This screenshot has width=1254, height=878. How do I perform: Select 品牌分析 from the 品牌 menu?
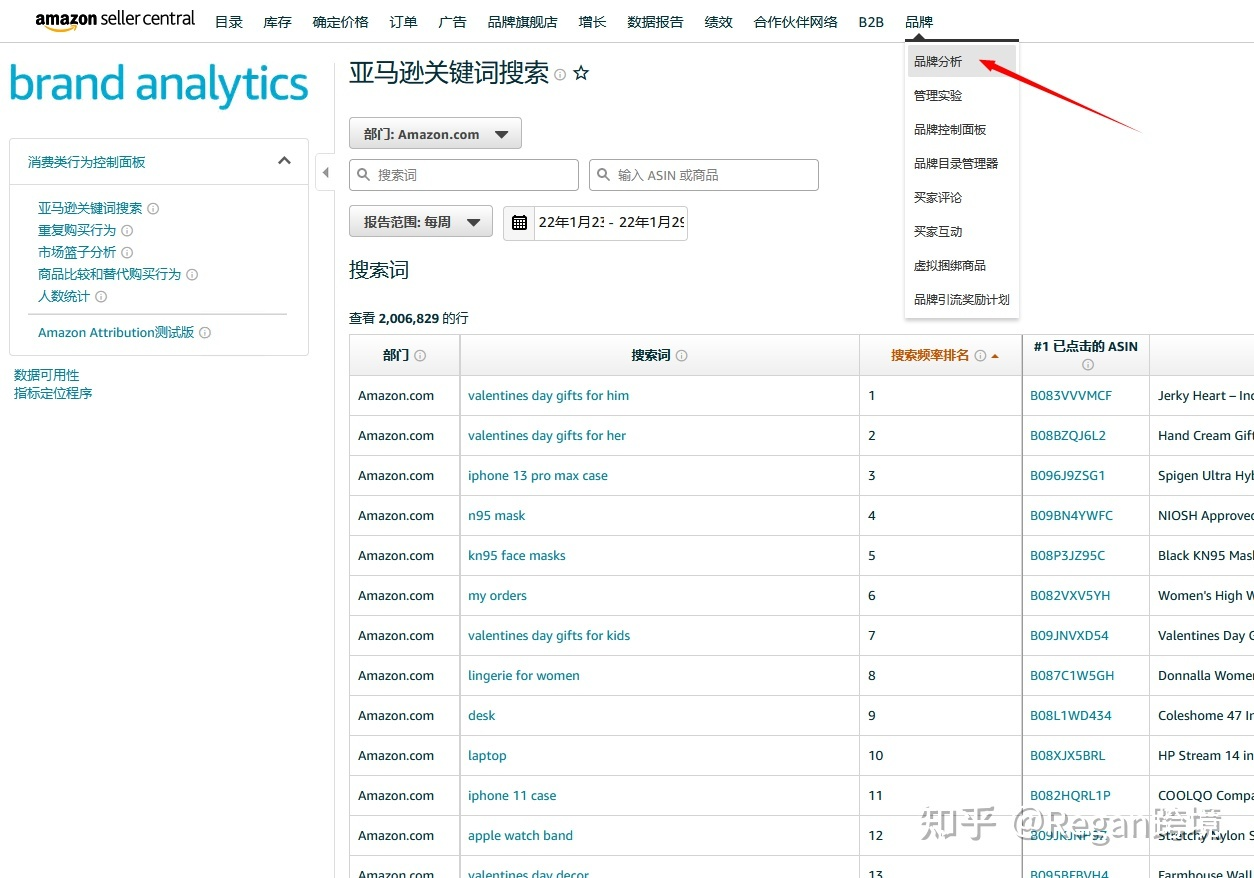(x=938, y=62)
